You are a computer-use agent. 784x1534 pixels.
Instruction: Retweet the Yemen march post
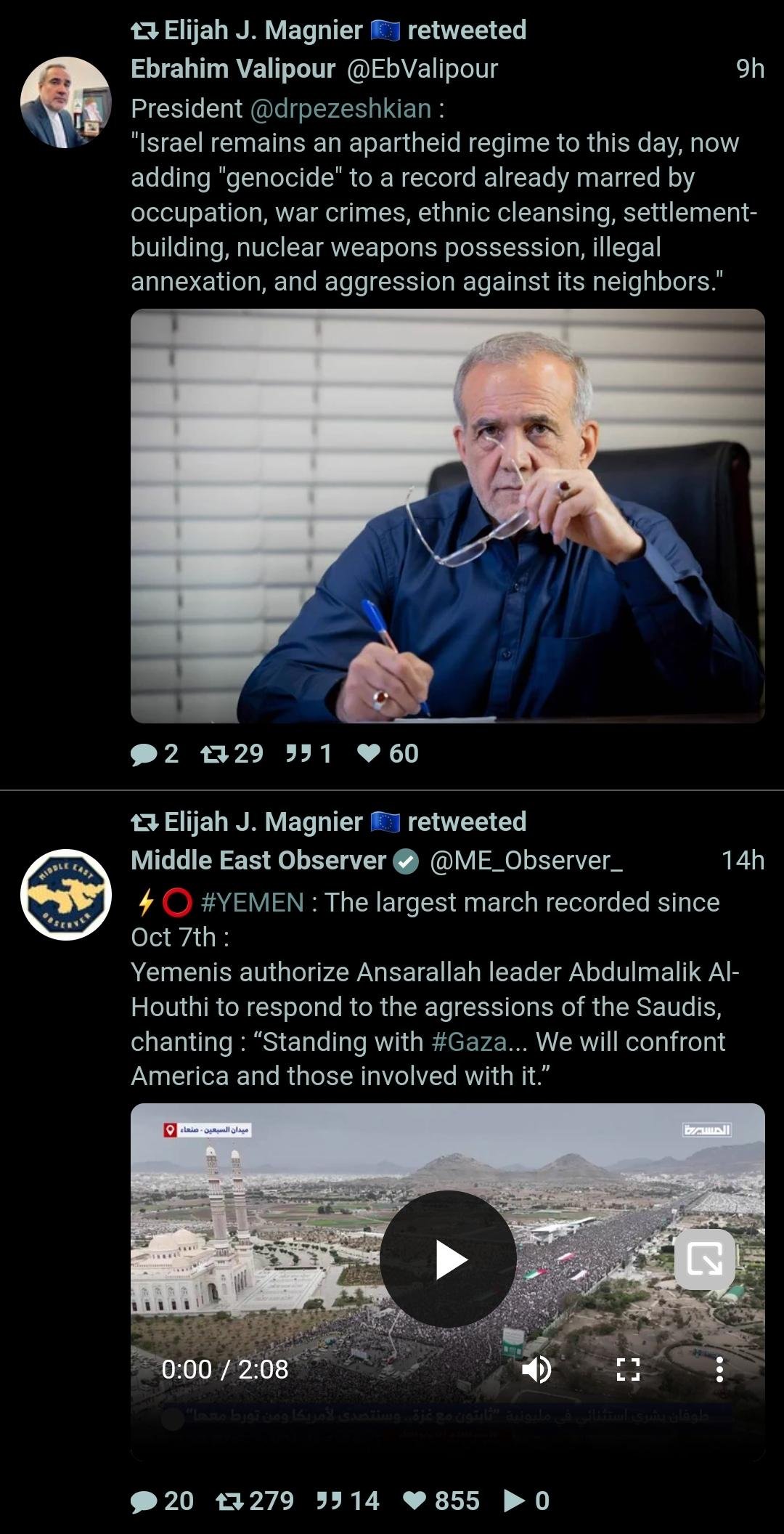pyautogui.click(x=255, y=1501)
